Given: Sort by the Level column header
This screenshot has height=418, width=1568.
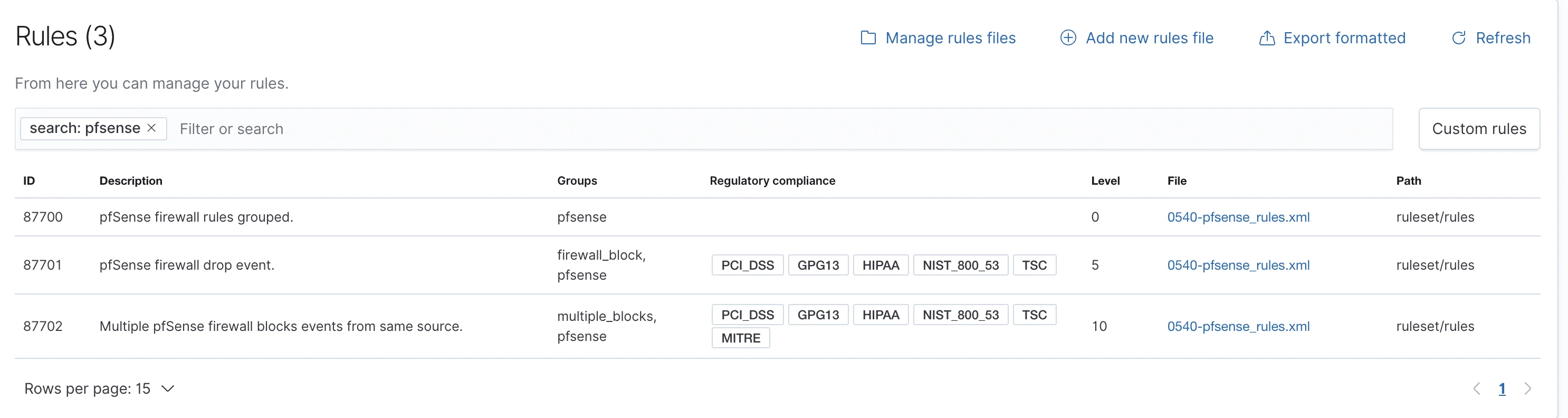Looking at the screenshot, I should pyautogui.click(x=1105, y=181).
